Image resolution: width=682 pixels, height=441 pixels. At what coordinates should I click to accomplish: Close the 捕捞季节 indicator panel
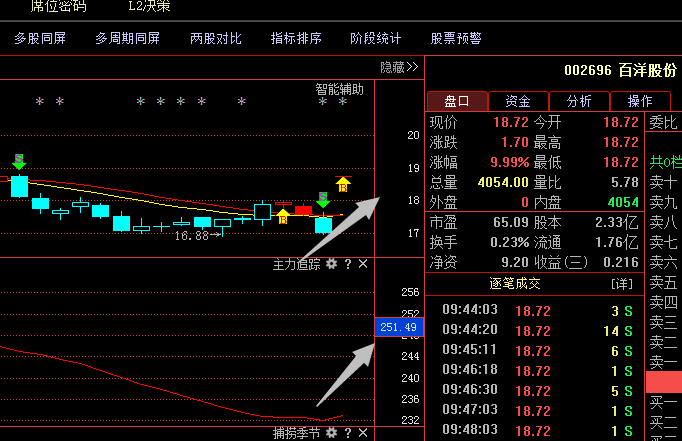tap(363, 432)
